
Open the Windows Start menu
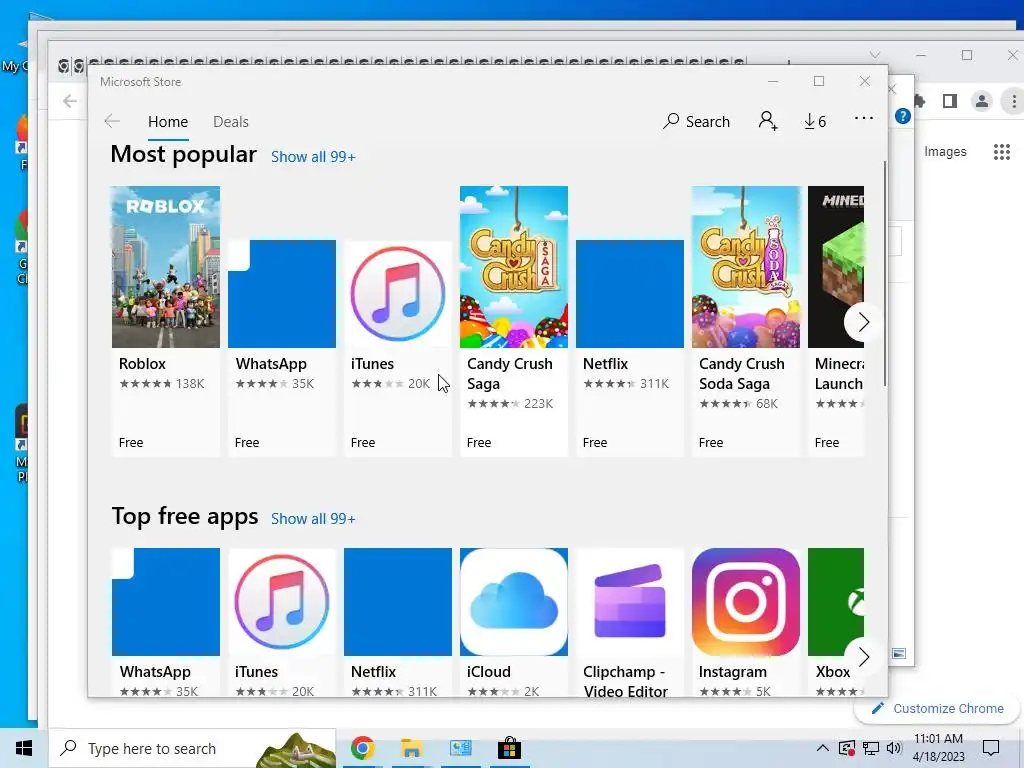coord(24,748)
